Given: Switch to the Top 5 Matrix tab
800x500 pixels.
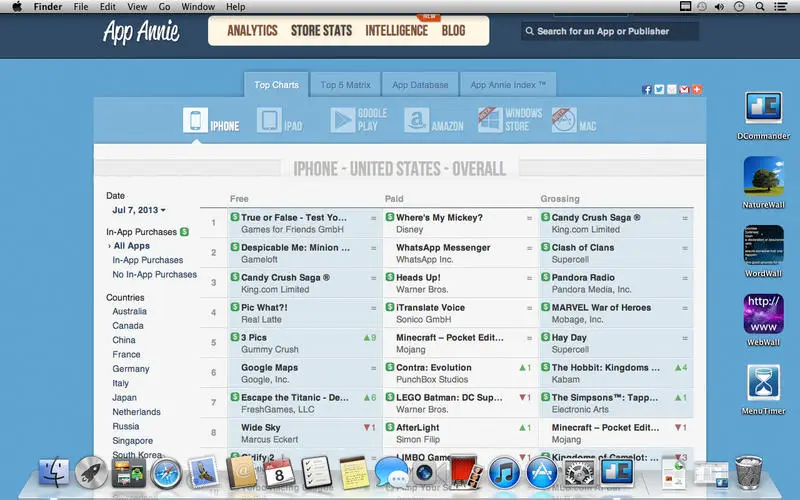Looking at the screenshot, I should (345, 85).
